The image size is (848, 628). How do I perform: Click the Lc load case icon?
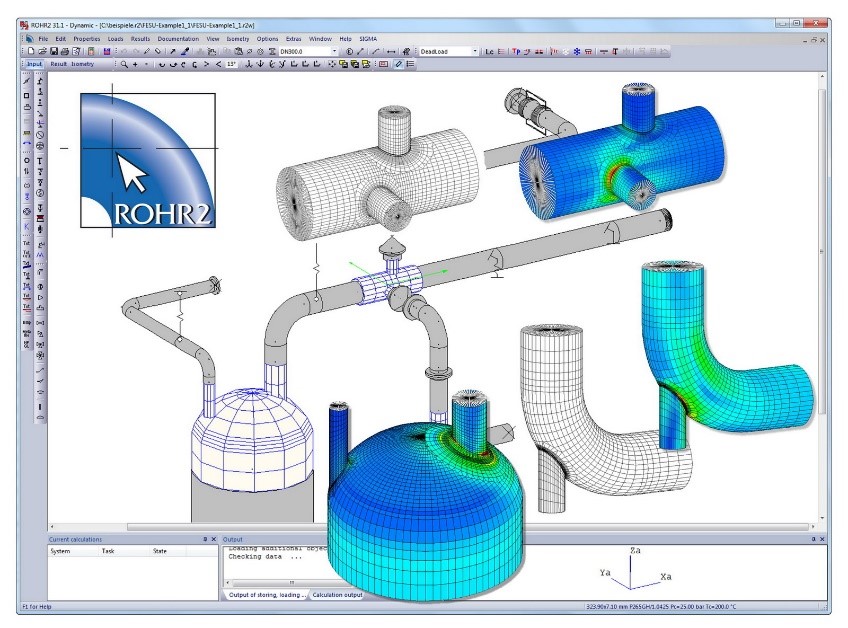tap(489, 51)
